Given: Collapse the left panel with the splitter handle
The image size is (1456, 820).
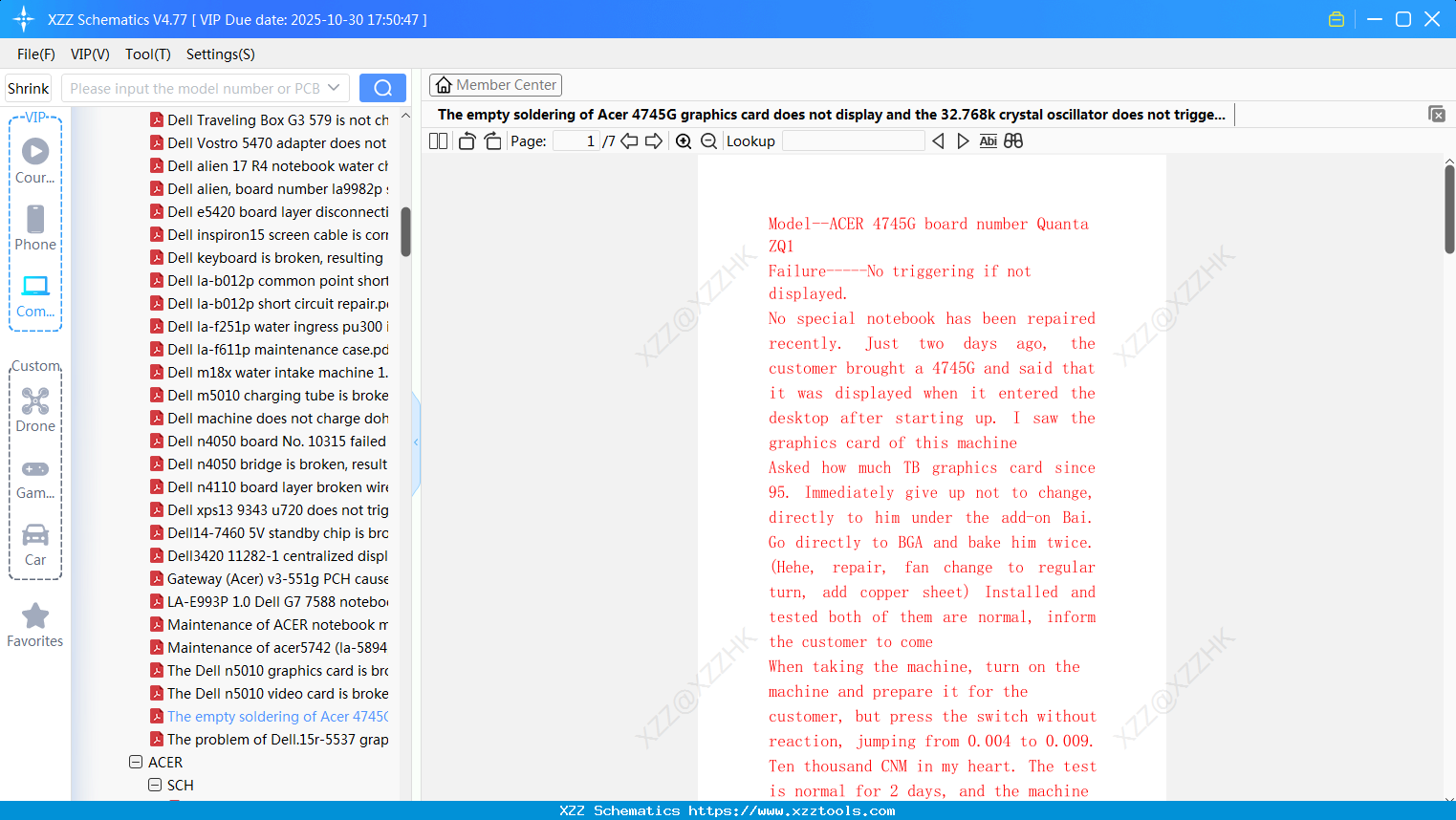Looking at the screenshot, I should point(416,442).
